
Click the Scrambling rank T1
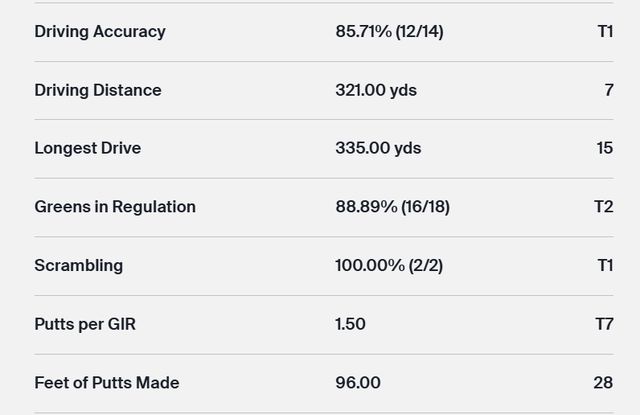(x=605, y=265)
